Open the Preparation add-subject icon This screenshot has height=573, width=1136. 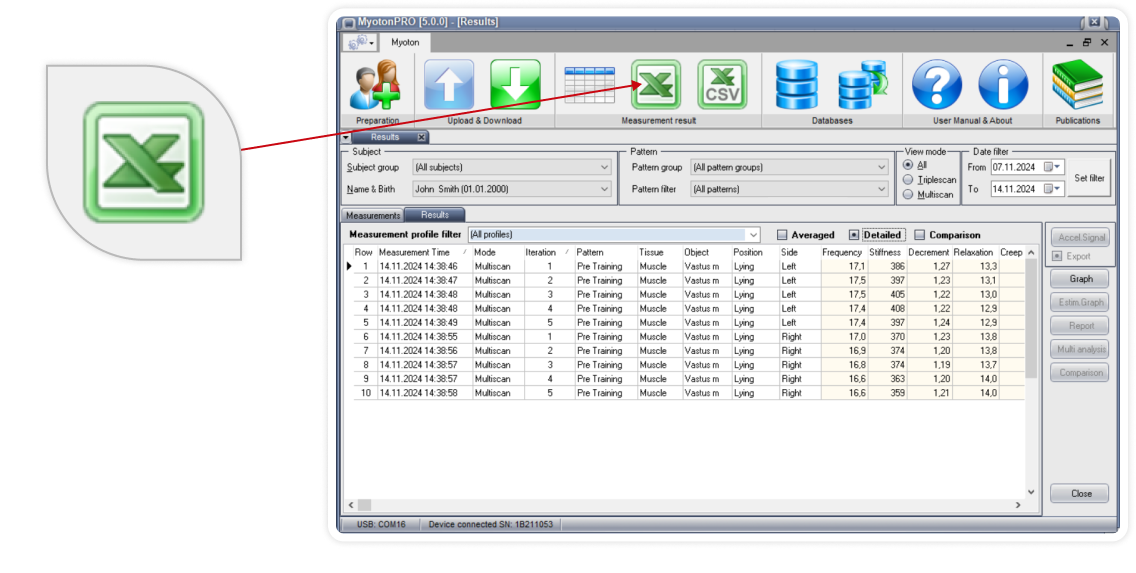(x=377, y=85)
